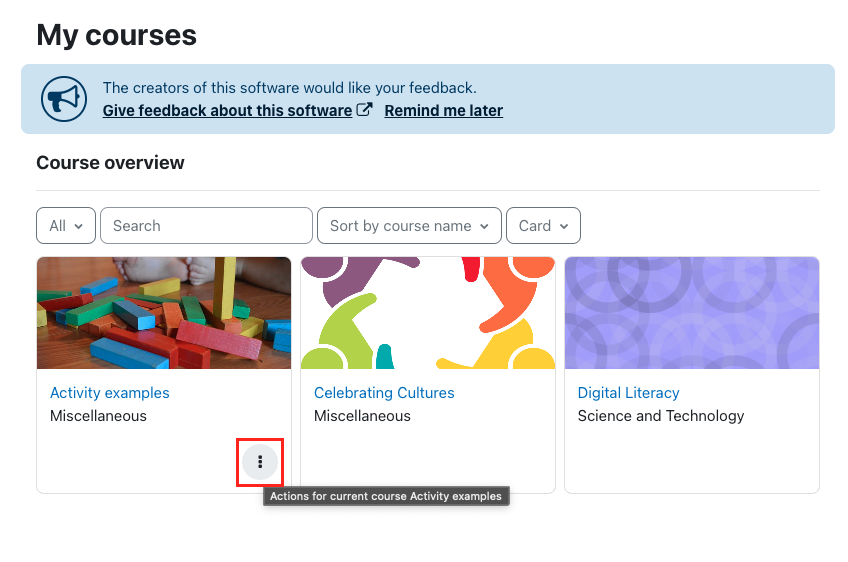Open the Celebrating Cultures course link
Image resolution: width=848 pixels, height=562 pixels.
384,393
